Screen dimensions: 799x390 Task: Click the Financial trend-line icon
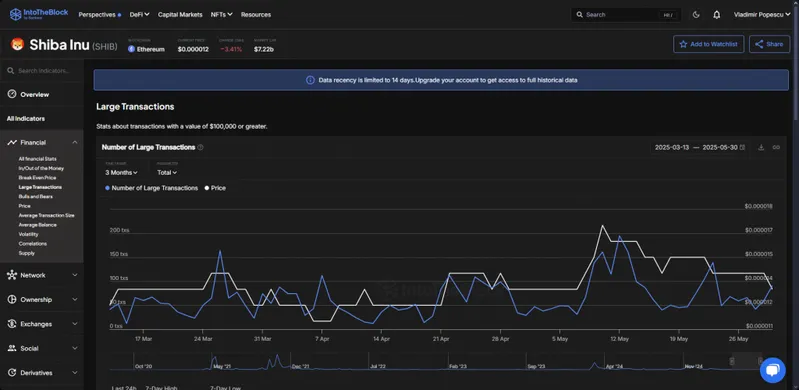click(12, 143)
